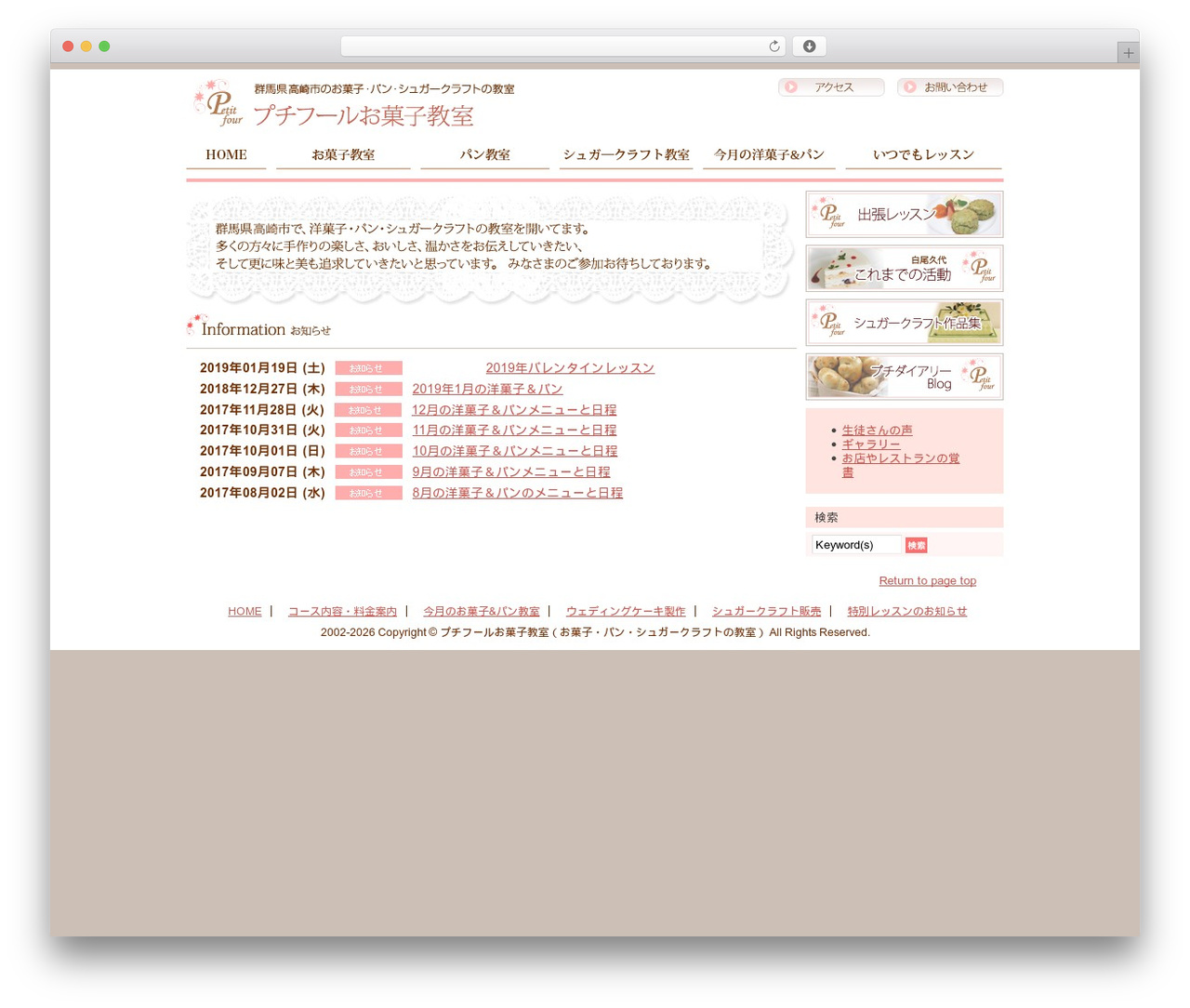Viewport: 1190px width, 1008px height.
Task: Select 今月の洋菓子&パン in navigation
Action: (x=769, y=155)
